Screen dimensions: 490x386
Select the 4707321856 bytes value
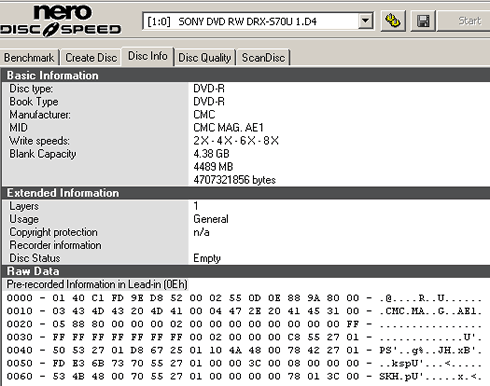click(234, 180)
